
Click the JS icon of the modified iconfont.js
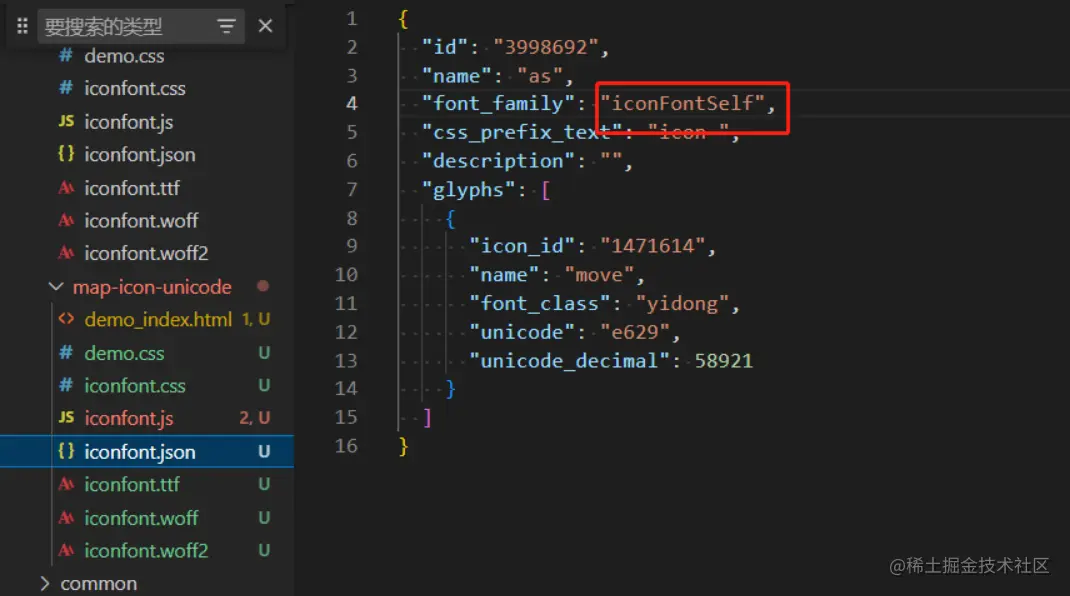[x=66, y=418]
